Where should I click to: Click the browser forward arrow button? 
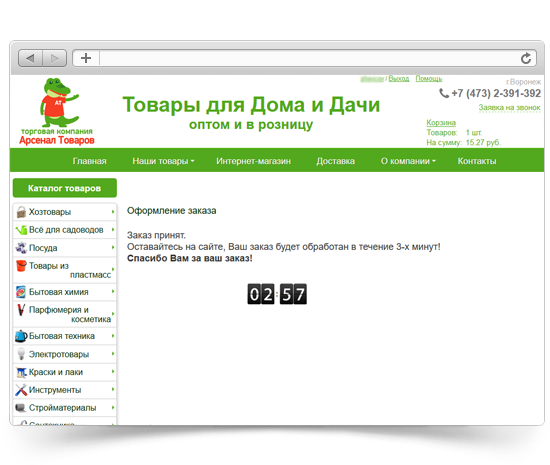pos(55,58)
